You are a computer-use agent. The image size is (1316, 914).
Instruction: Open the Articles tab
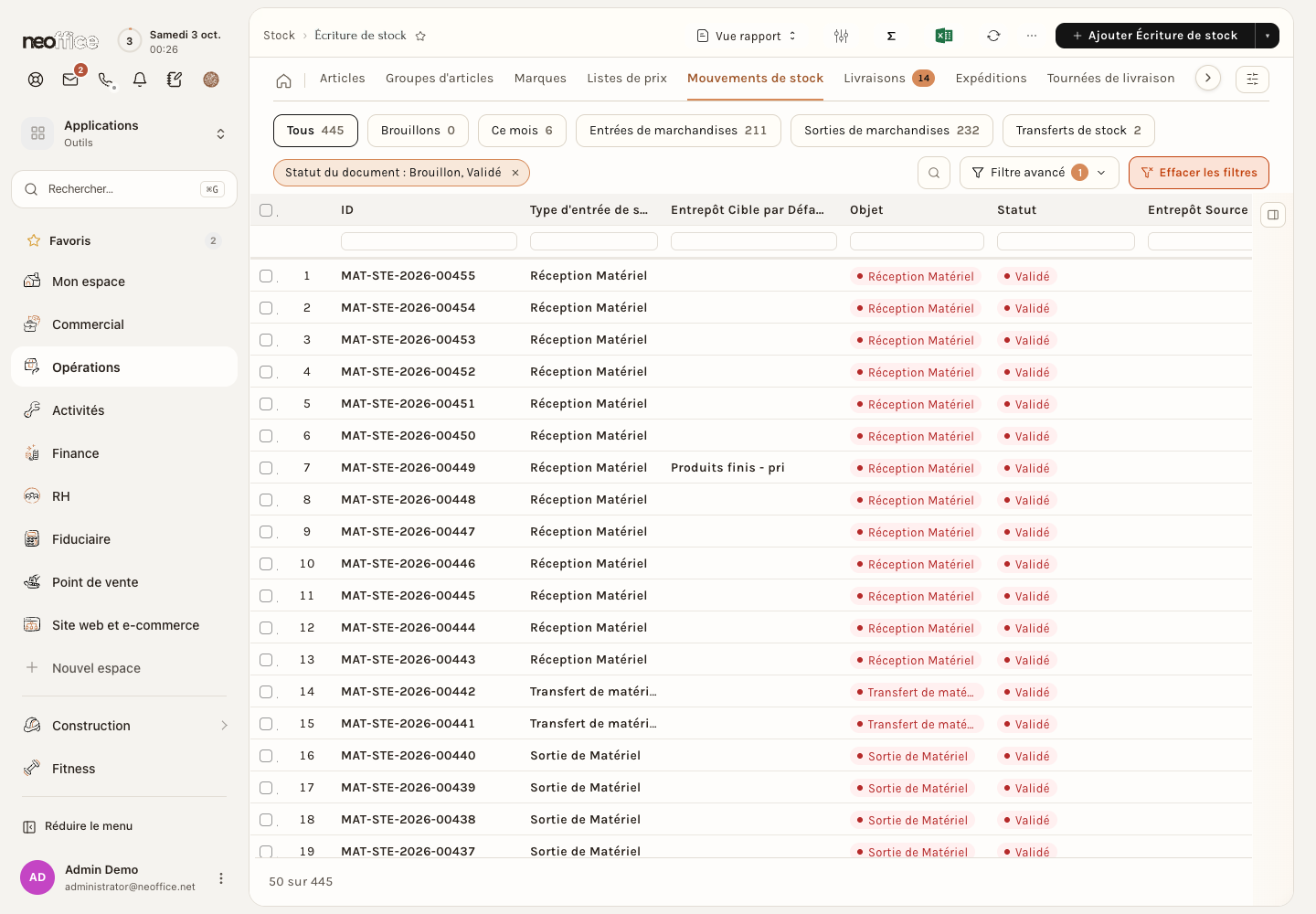[343, 79]
